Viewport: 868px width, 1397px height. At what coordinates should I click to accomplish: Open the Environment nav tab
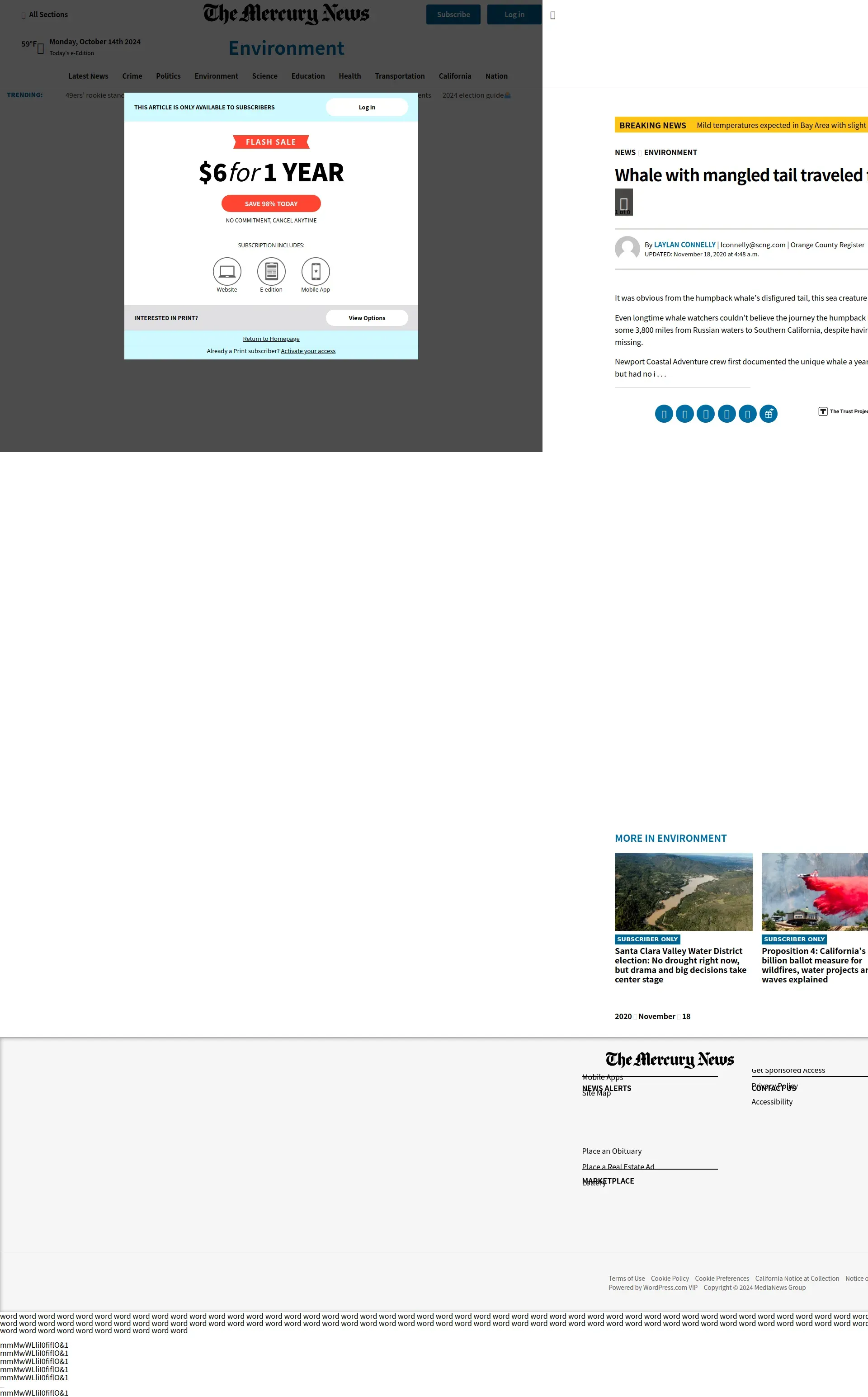coord(216,76)
